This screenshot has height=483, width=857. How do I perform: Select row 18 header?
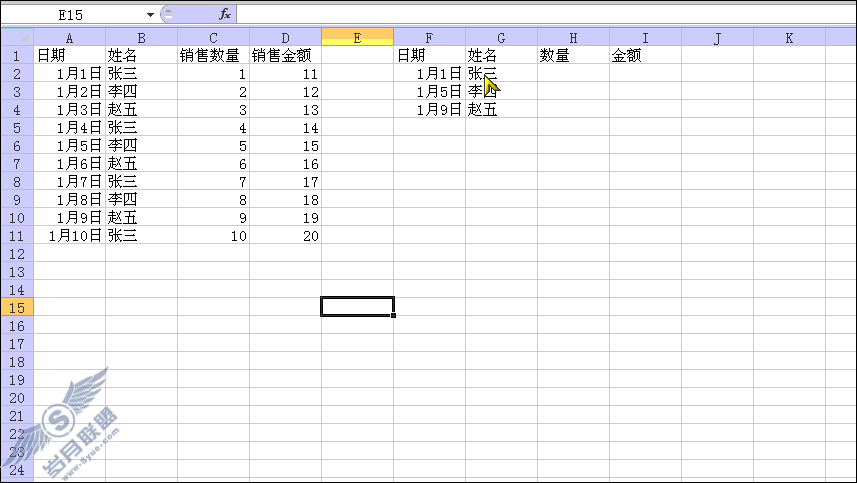(17, 362)
